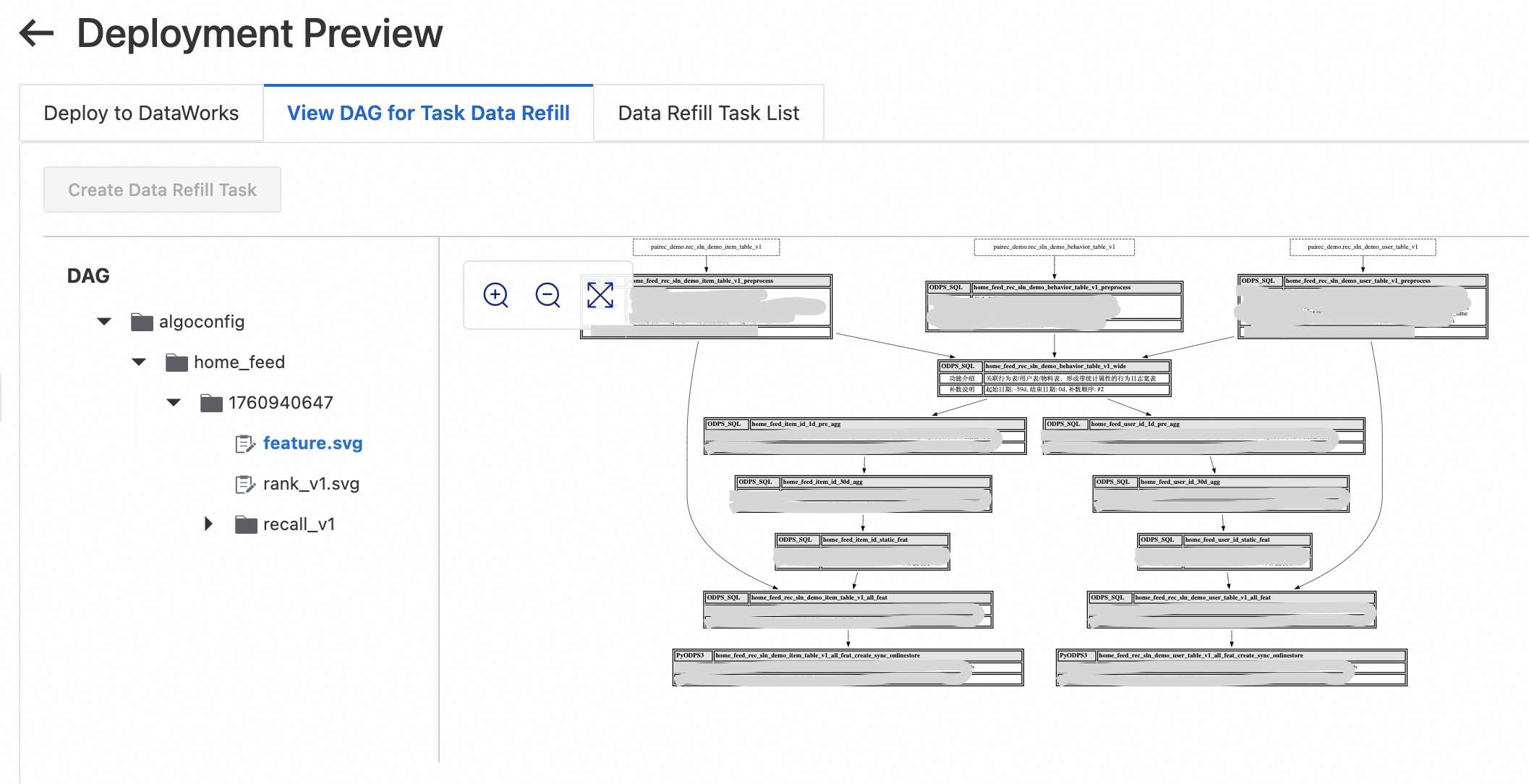
Task: Open the rank_v1.svg file
Action: (311, 484)
